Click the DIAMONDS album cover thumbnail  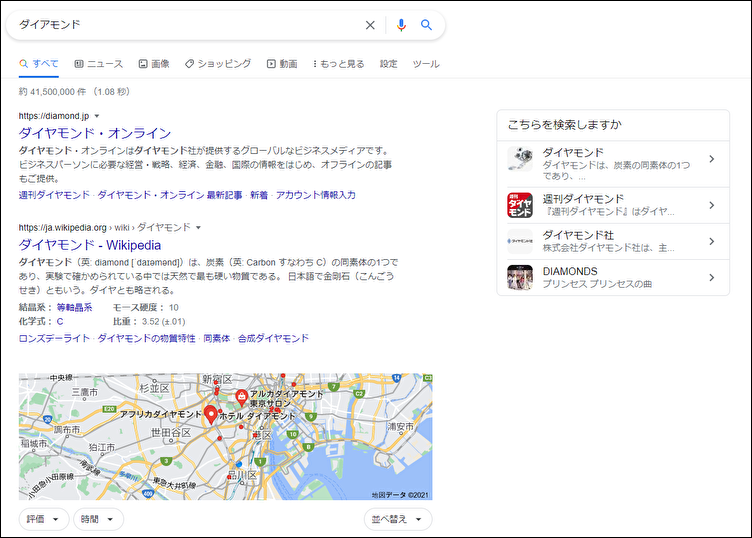pyautogui.click(x=520, y=277)
